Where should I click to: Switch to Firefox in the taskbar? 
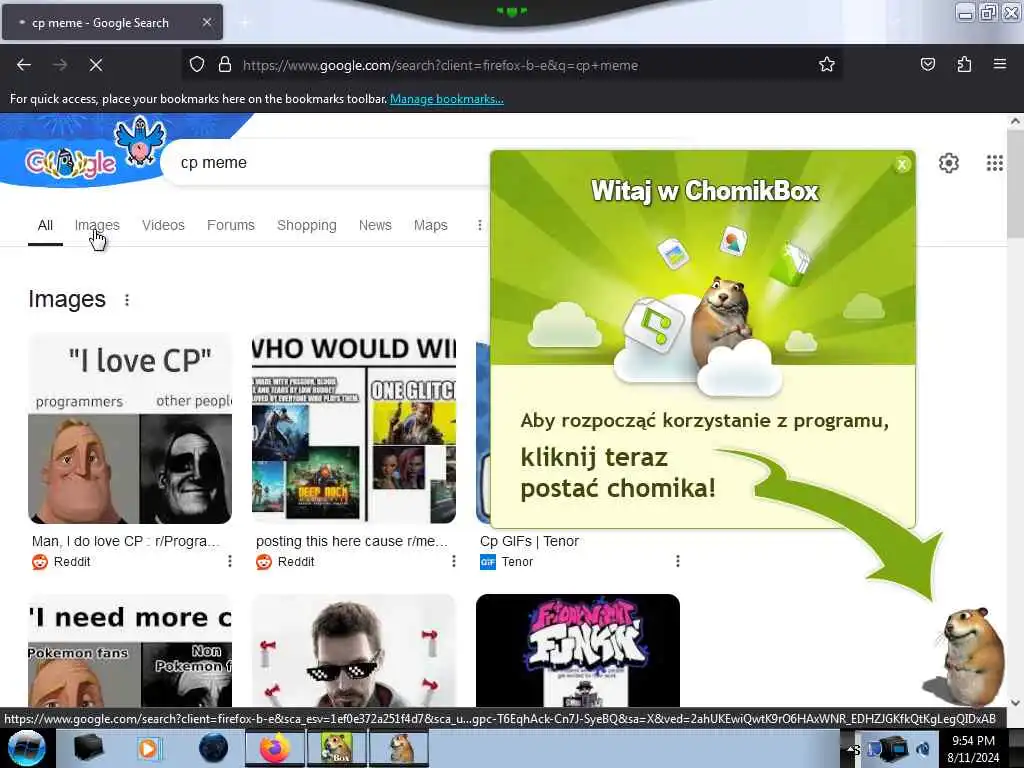[x=275, y=748]
